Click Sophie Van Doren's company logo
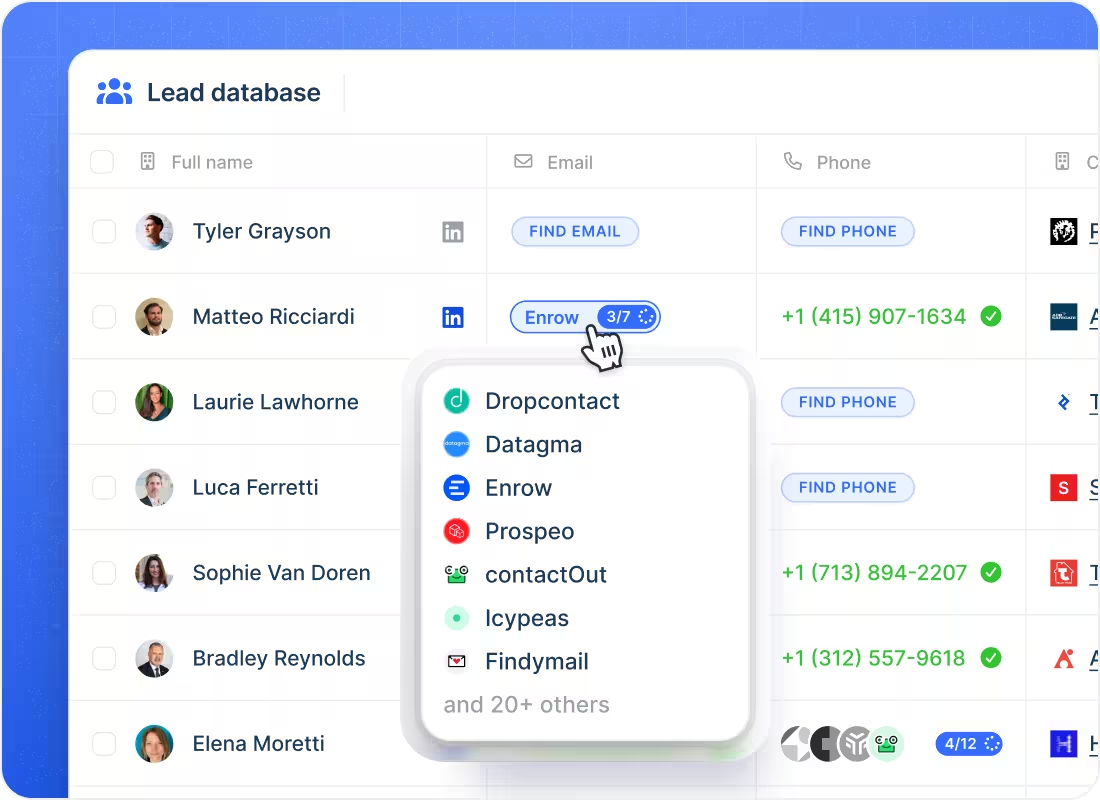The width and height of the screenshot is (1100, 800). click(x=1064, y=573)
